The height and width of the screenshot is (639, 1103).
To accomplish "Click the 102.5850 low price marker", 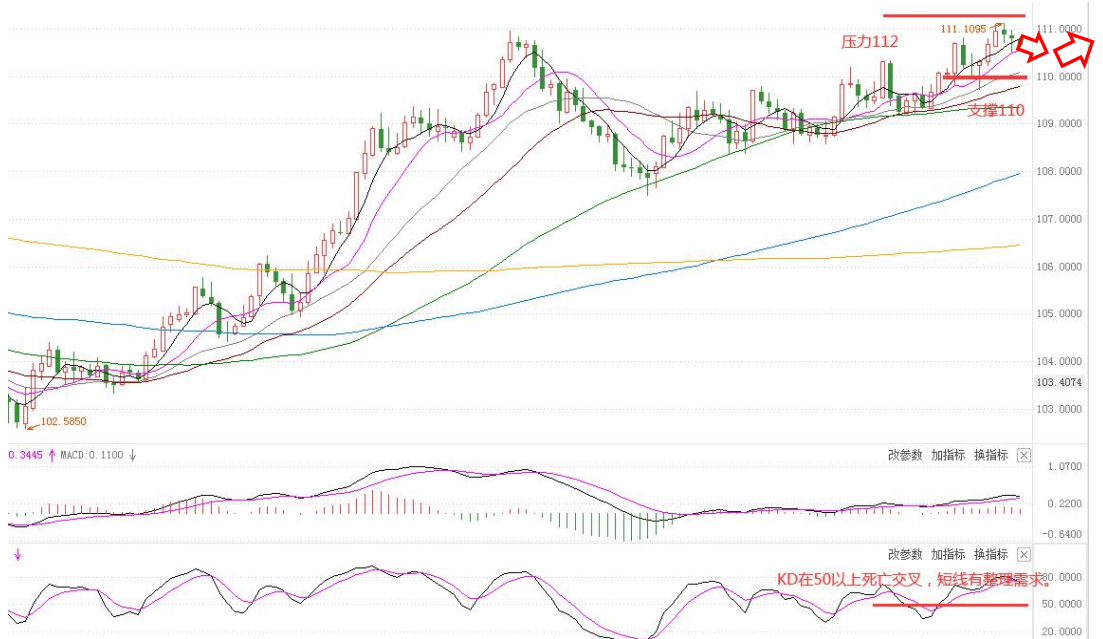I will click(x=63, y=422).
